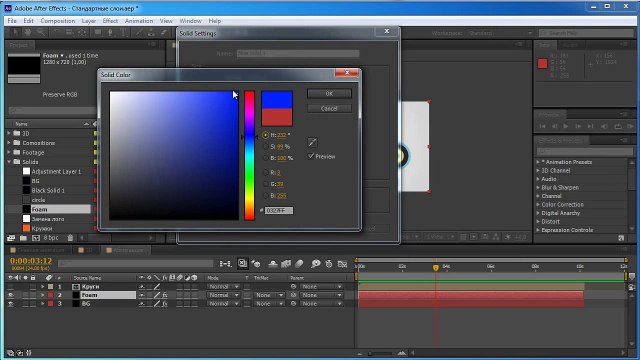640x360 pixels.
Task: Select the H hue radio button
Action: (x=265, y=135)
